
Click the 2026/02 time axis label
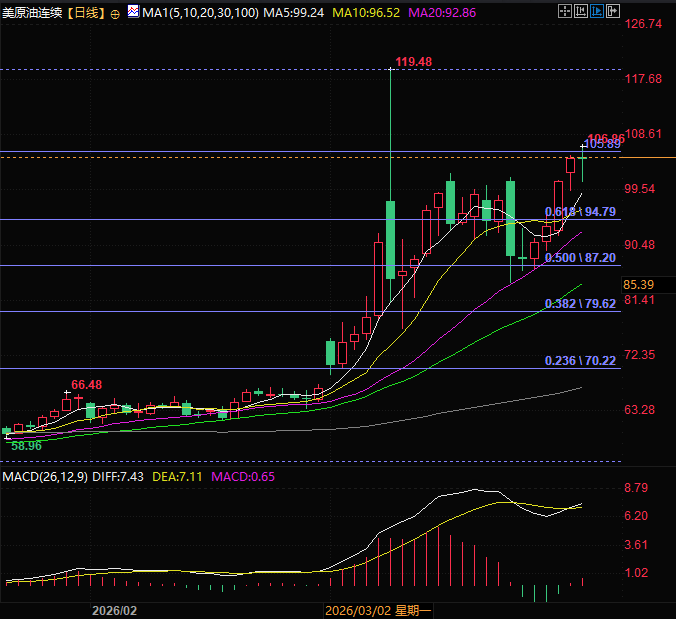click(114, 611)
